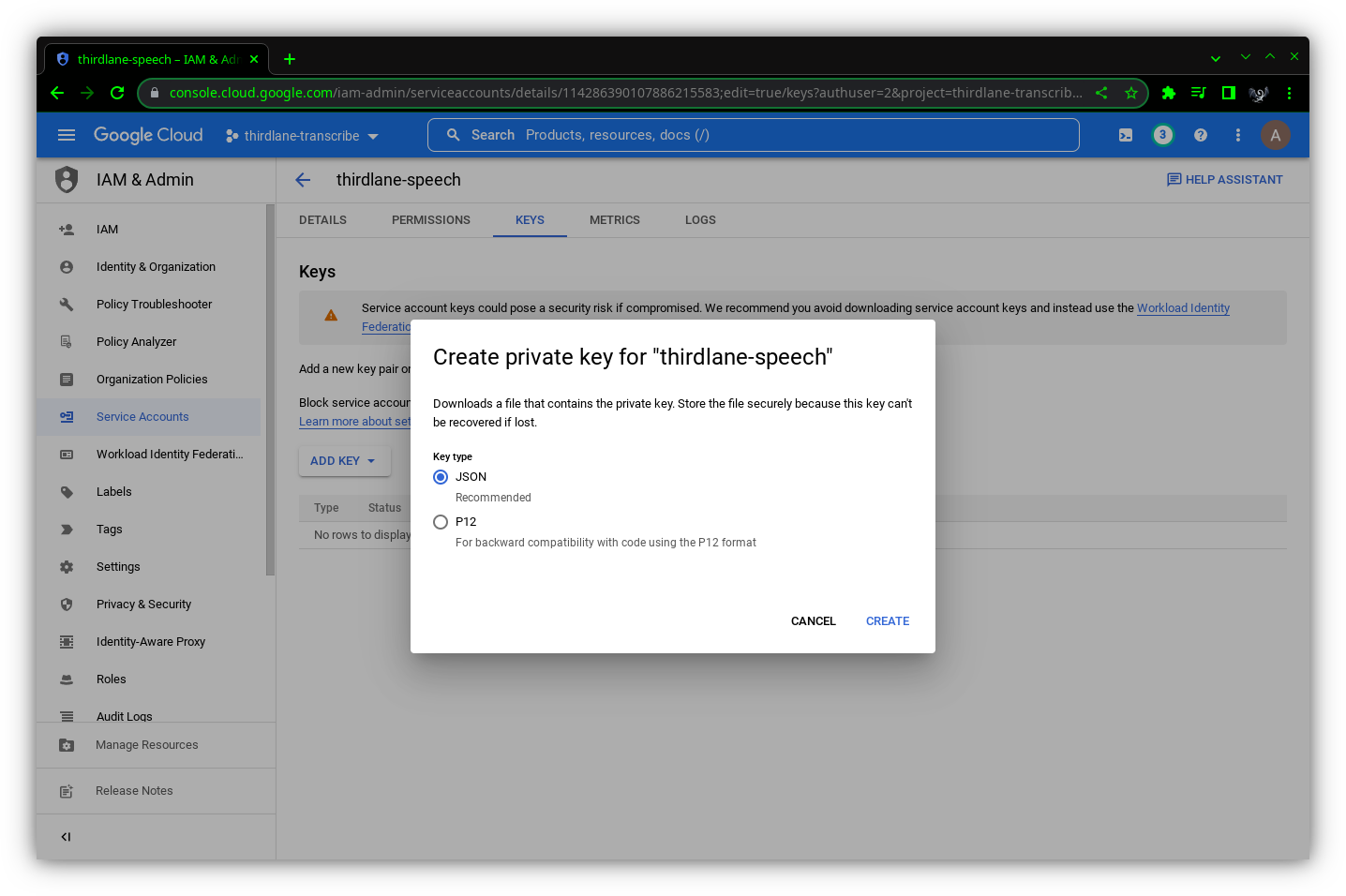The height and width of the screenshot is (896, 1346).
Task: Click the Release Notes icon
Action: click(x=67, y=791)
